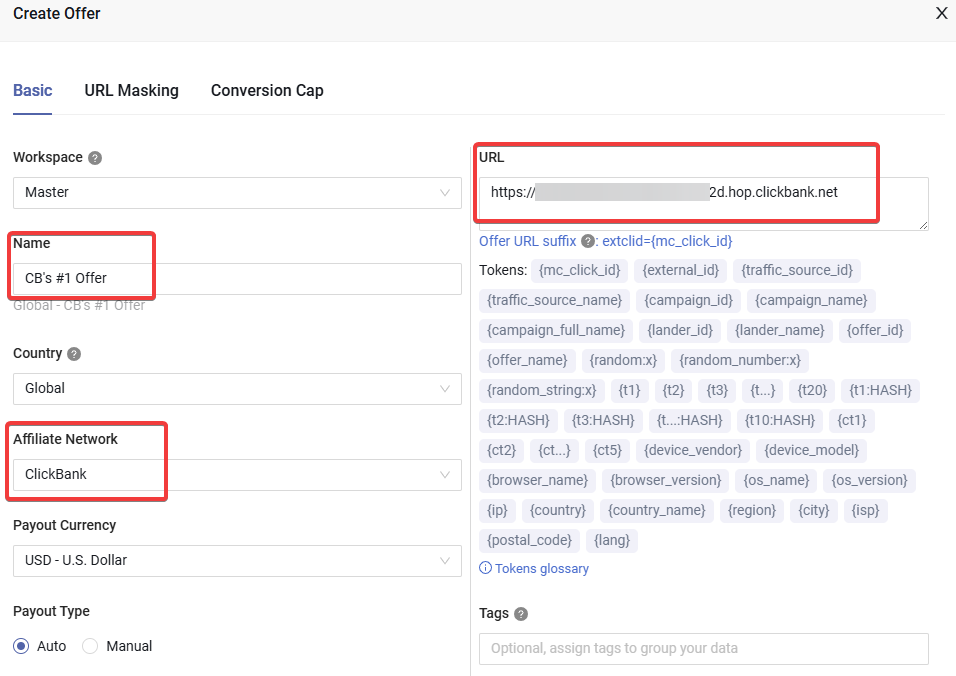Insert the {random_number:x} token

(x=740, y=360)
